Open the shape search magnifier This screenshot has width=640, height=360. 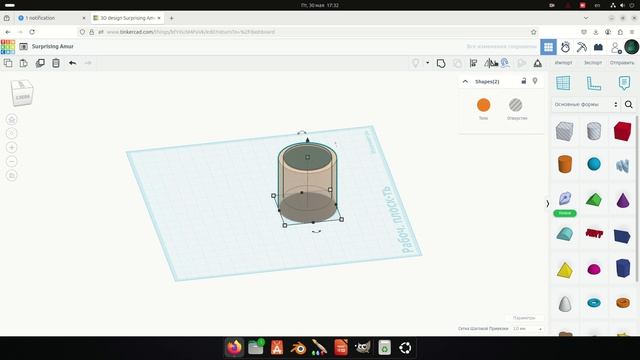tap(629, 104)
